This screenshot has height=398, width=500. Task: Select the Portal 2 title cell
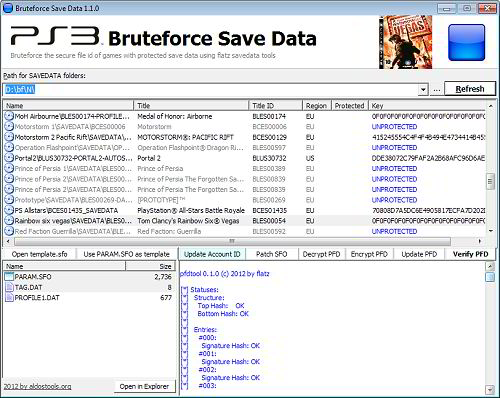149,158
